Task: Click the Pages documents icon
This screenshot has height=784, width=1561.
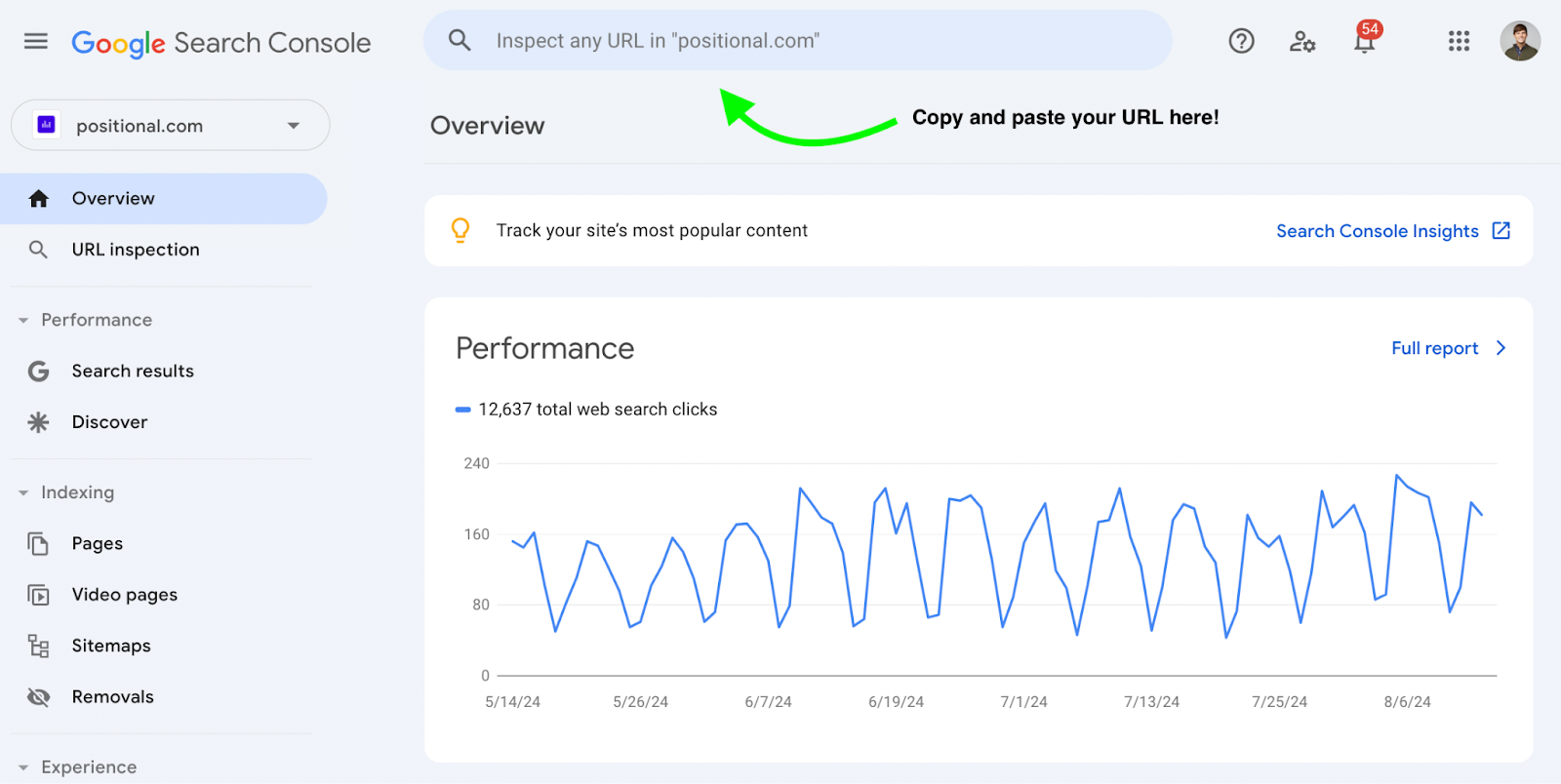Action: (38, 543)
